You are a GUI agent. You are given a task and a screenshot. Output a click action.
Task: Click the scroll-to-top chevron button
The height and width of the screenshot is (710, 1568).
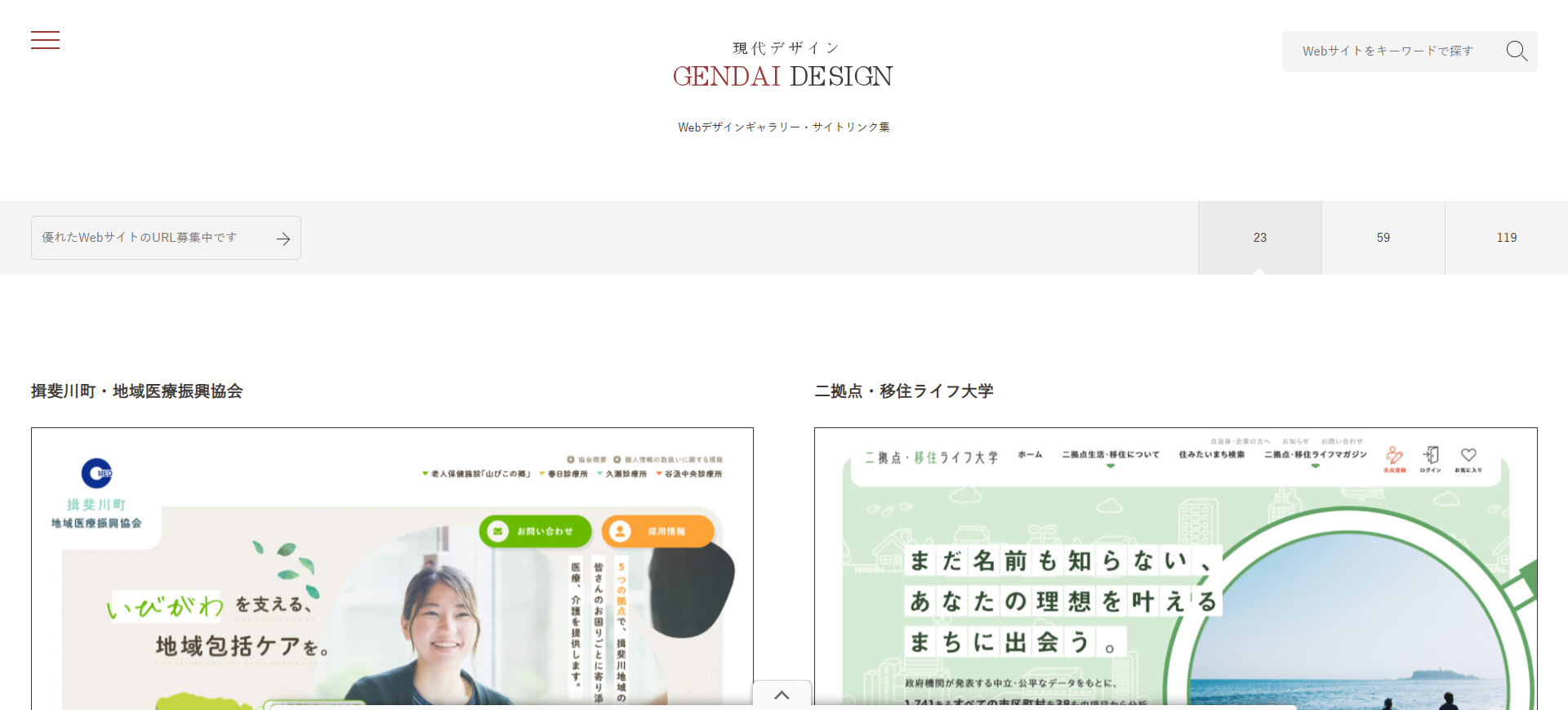click(x=782, y=694)
